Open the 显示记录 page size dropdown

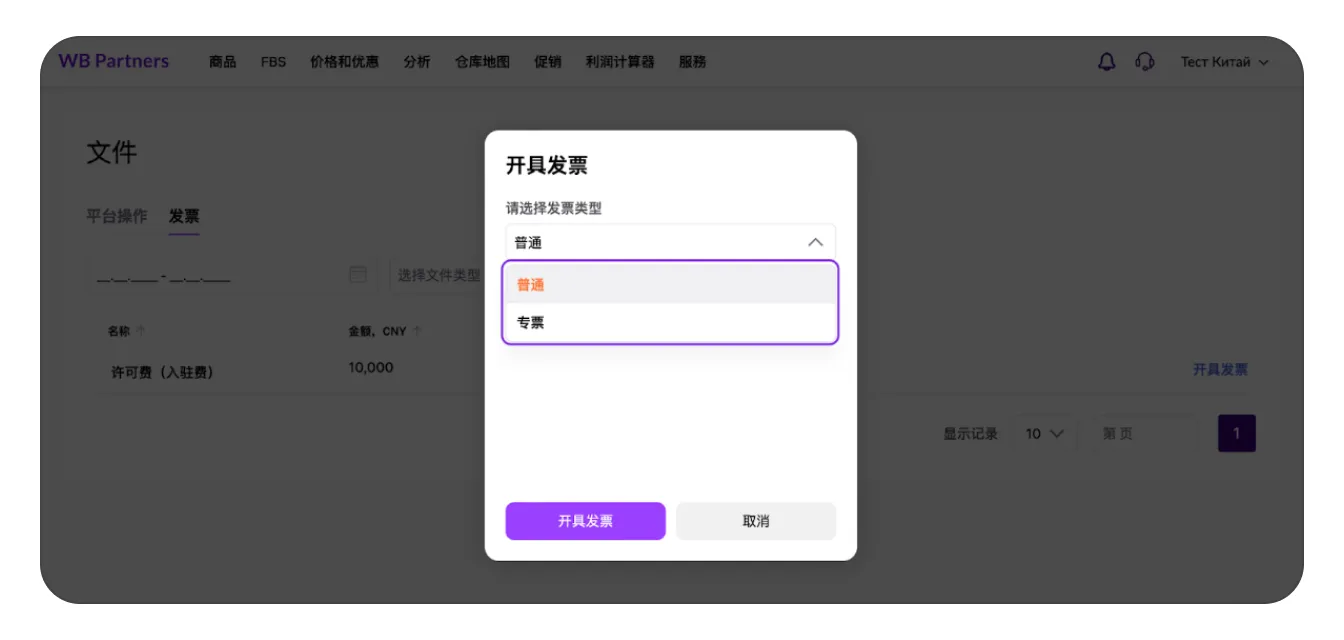coord(1045,434)
